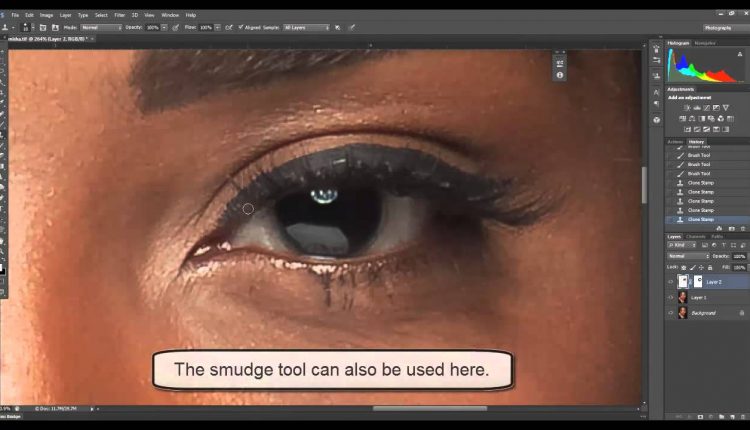Image resolution: width=750 pixels, height=430 pixels.
Task: Delete current state in History panel
Action: point(743,229)
